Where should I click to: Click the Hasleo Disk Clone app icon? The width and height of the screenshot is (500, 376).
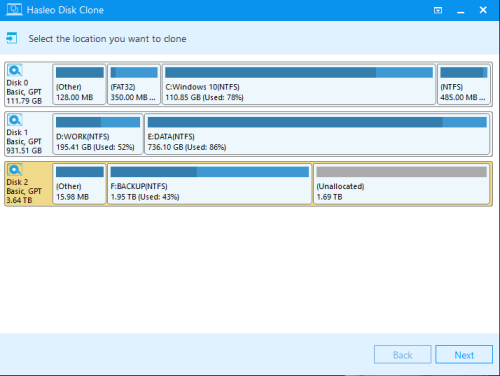tap(14, 9)
